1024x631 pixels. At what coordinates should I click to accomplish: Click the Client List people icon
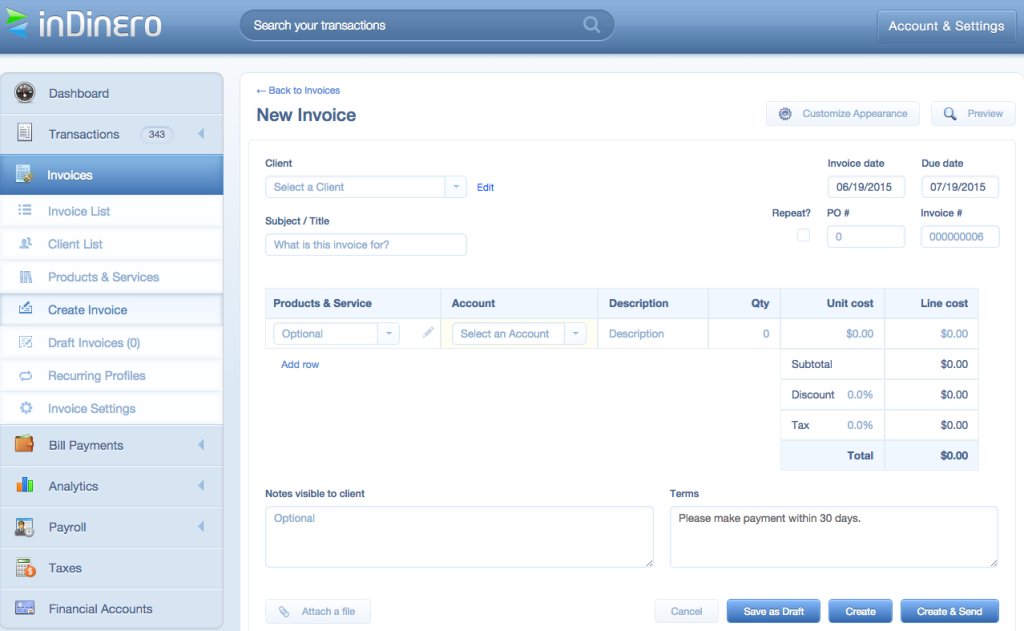coord(25,244)
